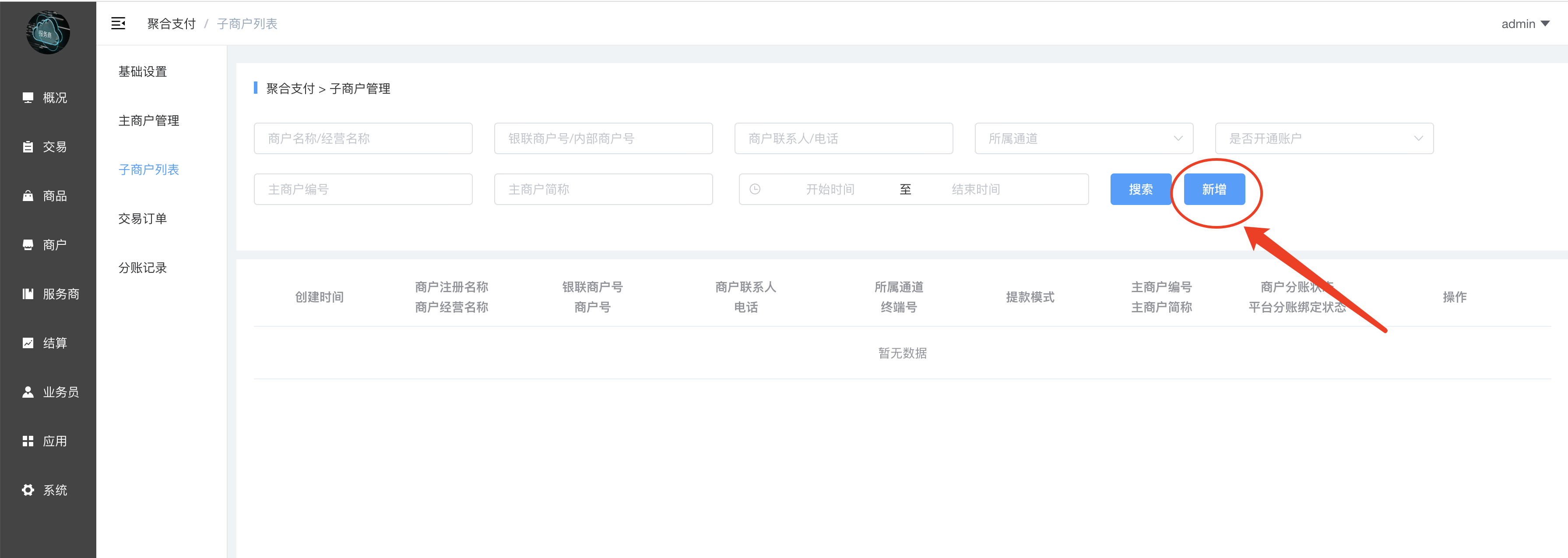Open the admin user dropdown menu
The image size is (1568, 558).
tap(1525, 24)
